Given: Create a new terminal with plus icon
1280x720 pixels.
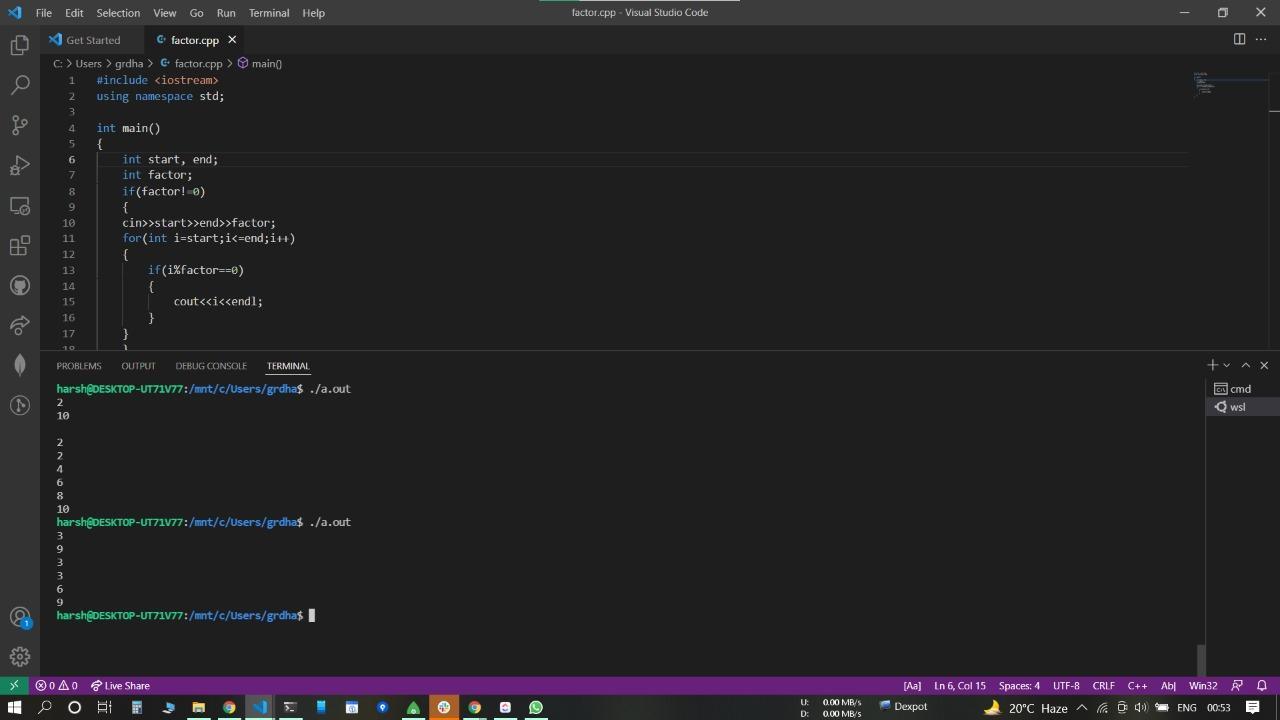Looking at the screenshot, I should pyautogui.click(x=1212, y=365).
